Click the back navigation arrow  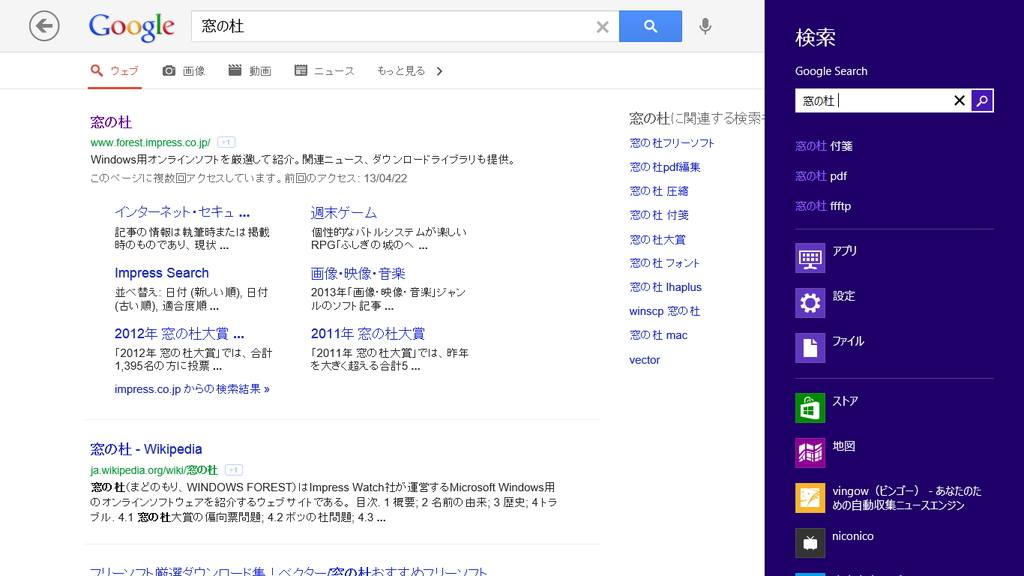coord(44,25)
